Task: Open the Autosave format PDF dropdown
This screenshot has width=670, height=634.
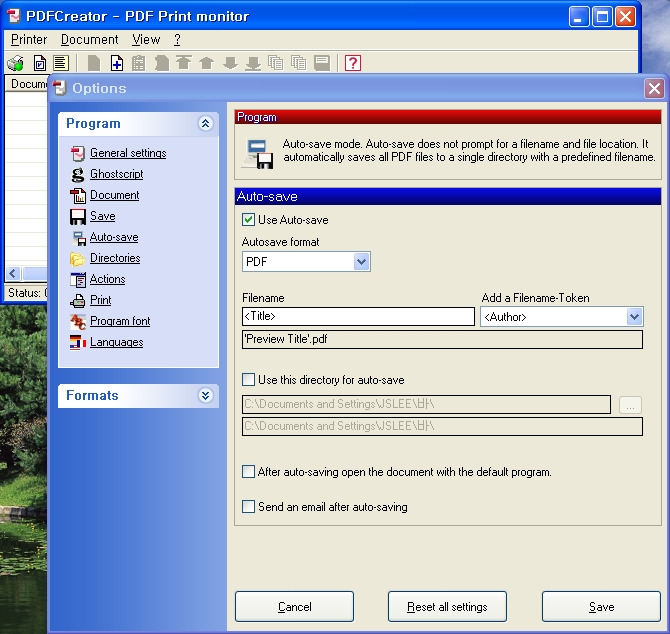Action: tap(361, 262)
